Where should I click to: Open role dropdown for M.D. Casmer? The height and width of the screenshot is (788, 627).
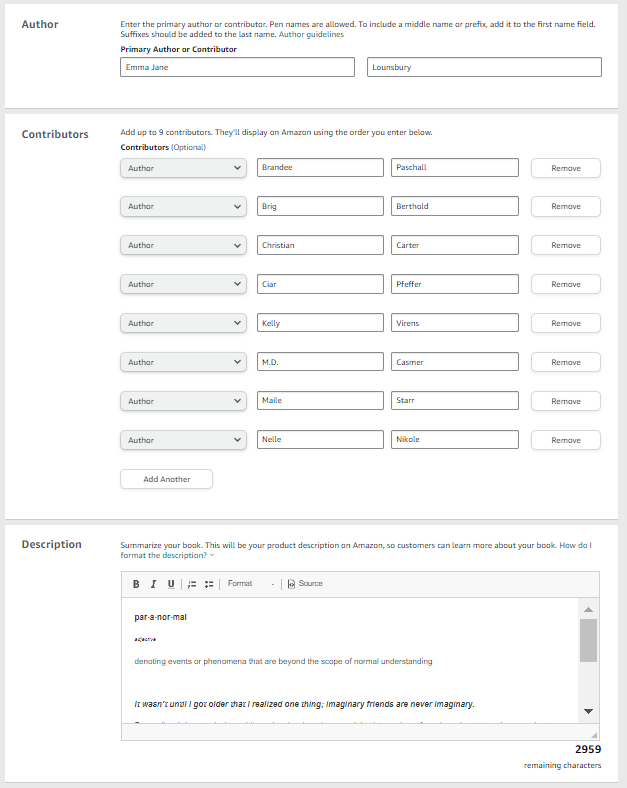tap(183, 362)
